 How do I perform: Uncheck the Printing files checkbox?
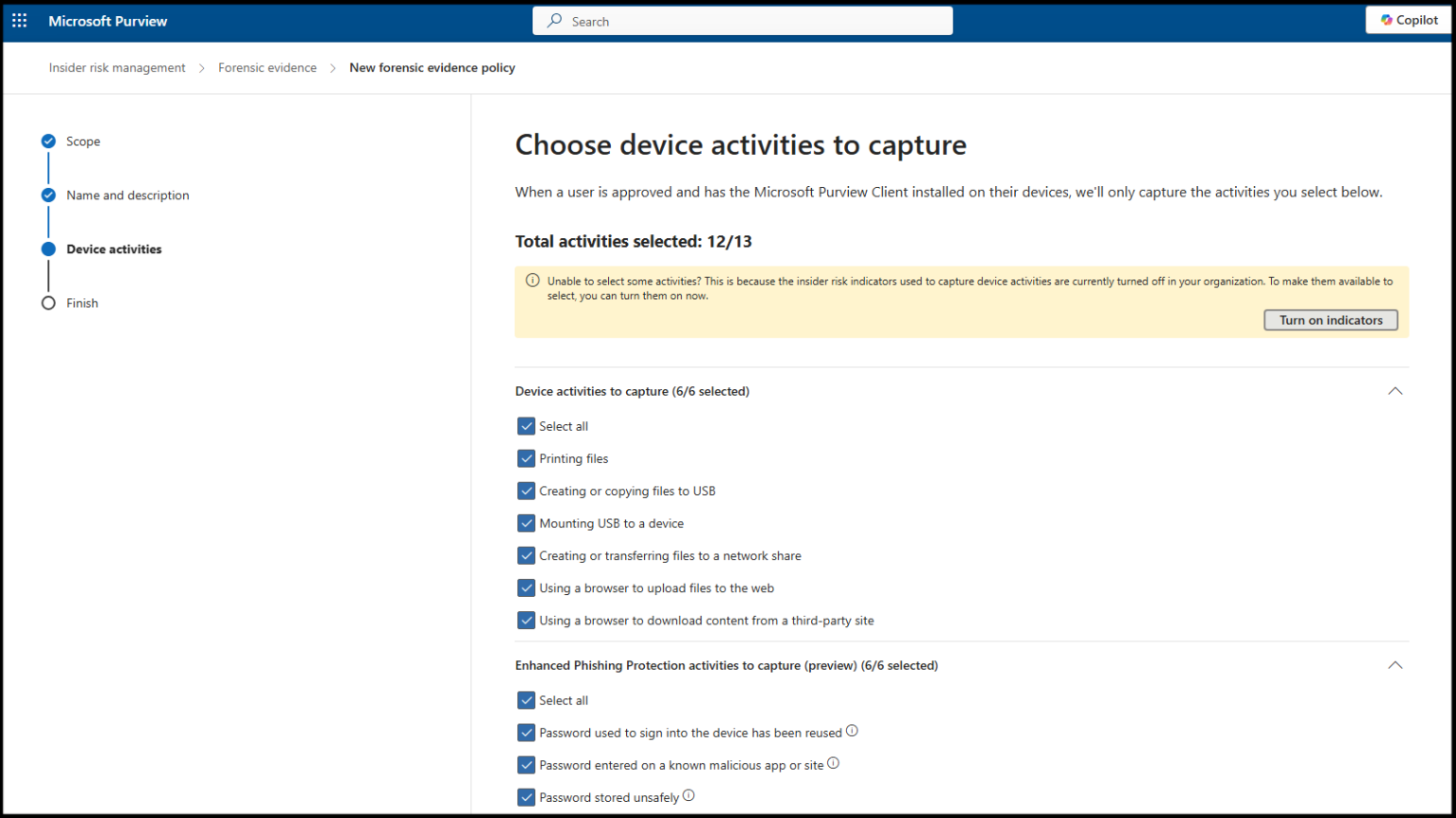[x=526, y=458]
